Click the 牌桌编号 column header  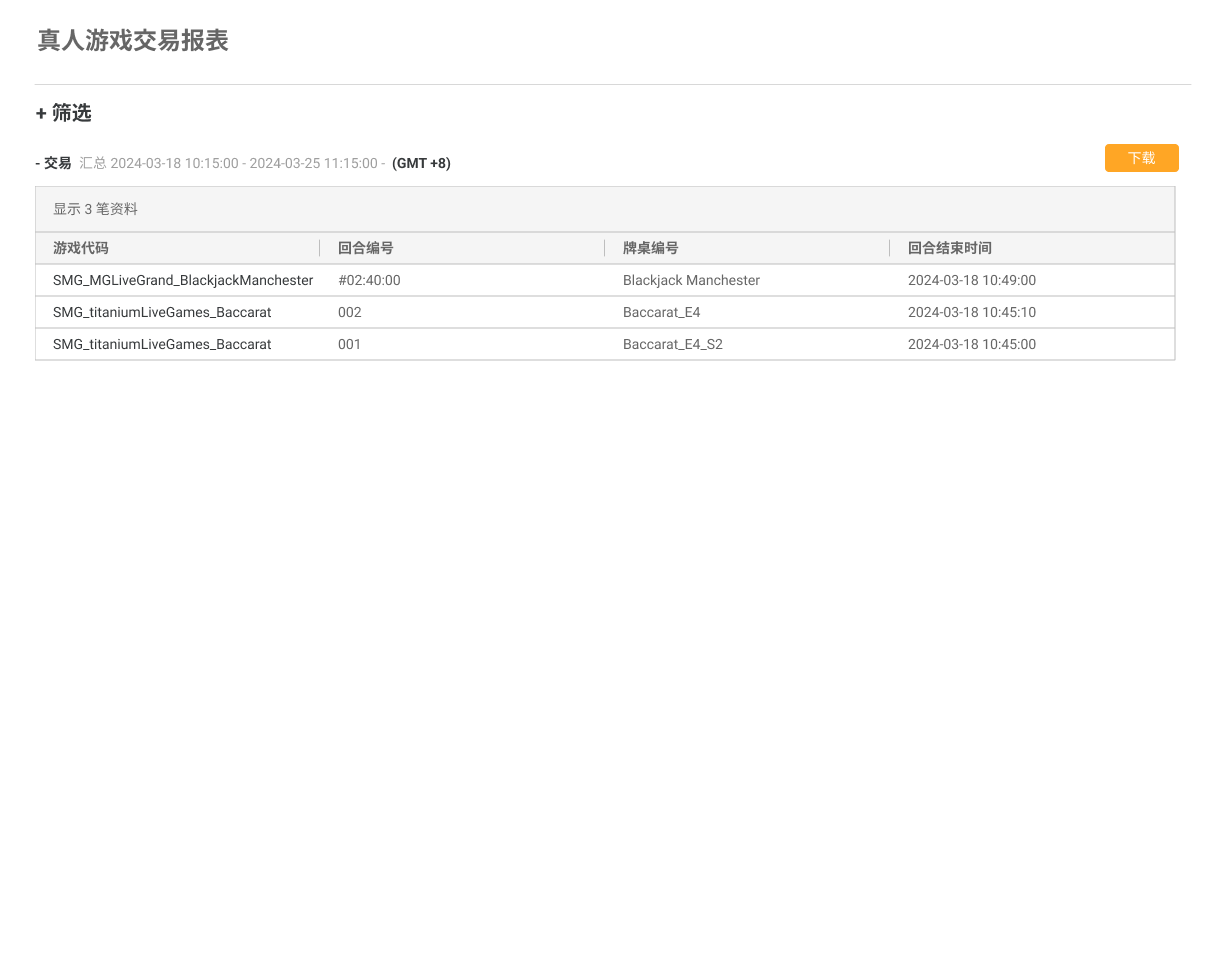pos(651,248)
